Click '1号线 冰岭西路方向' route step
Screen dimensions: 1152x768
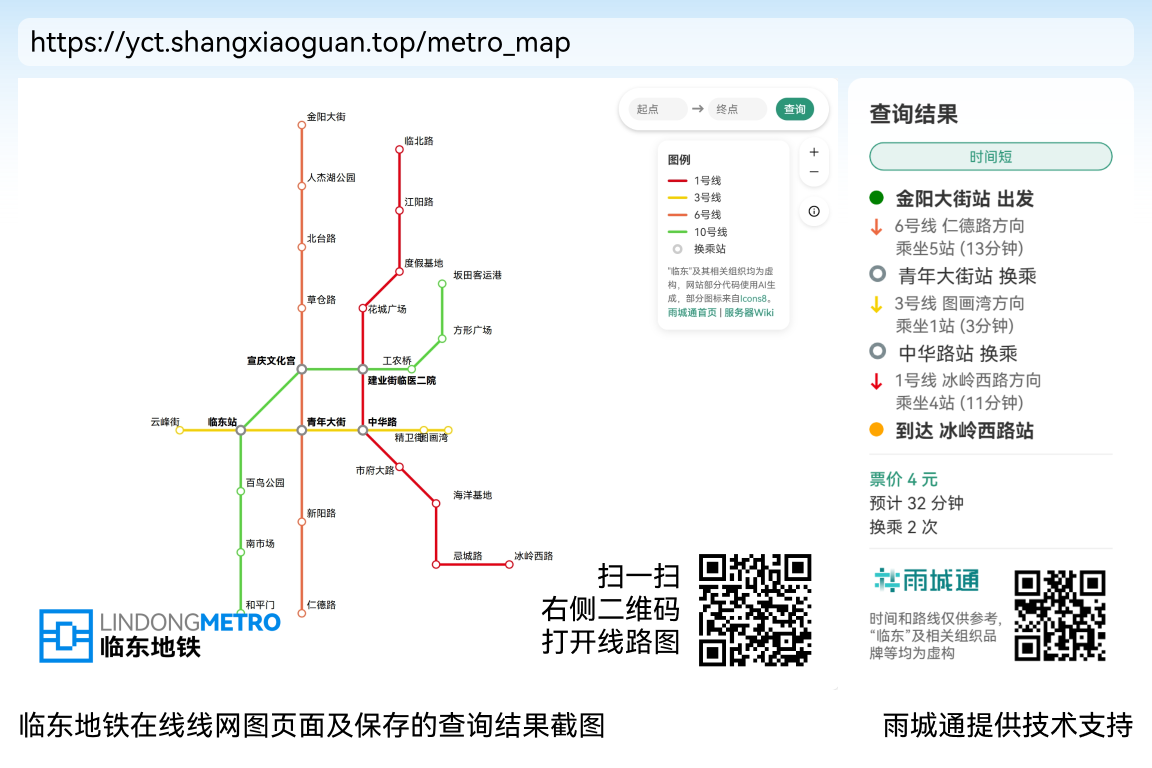point(968,381)
